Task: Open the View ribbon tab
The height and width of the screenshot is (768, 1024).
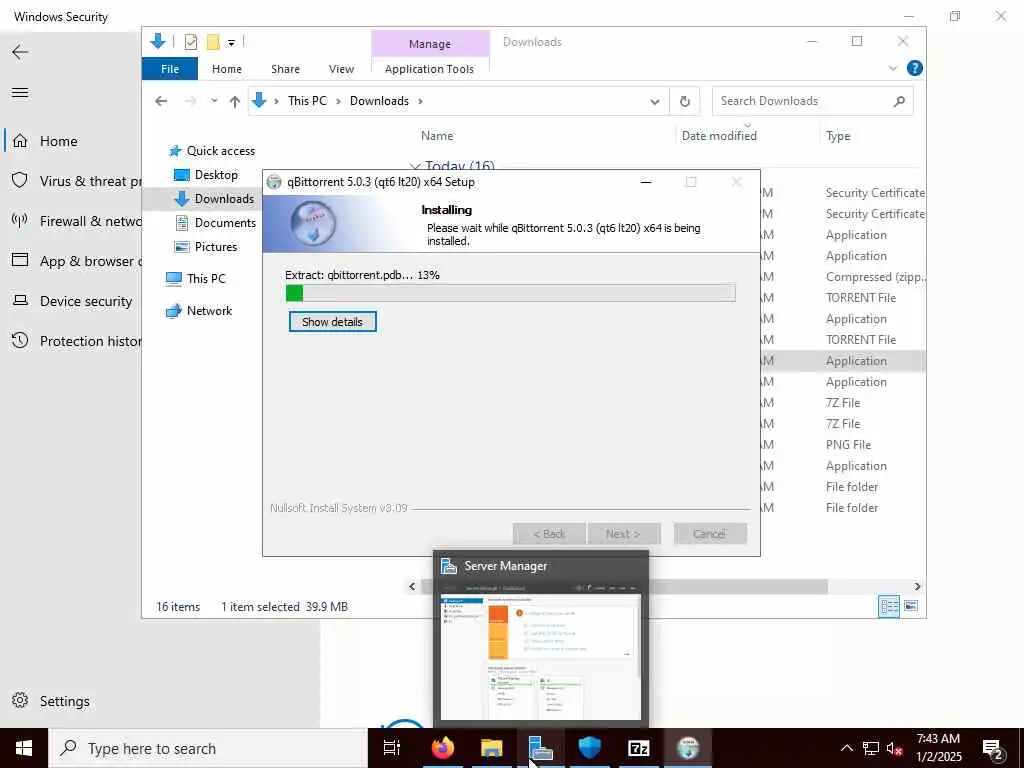Action: [342, 69]
